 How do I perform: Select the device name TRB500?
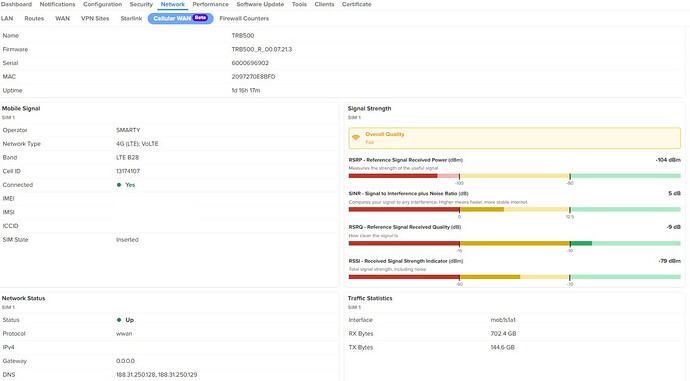tap(243, 36)
